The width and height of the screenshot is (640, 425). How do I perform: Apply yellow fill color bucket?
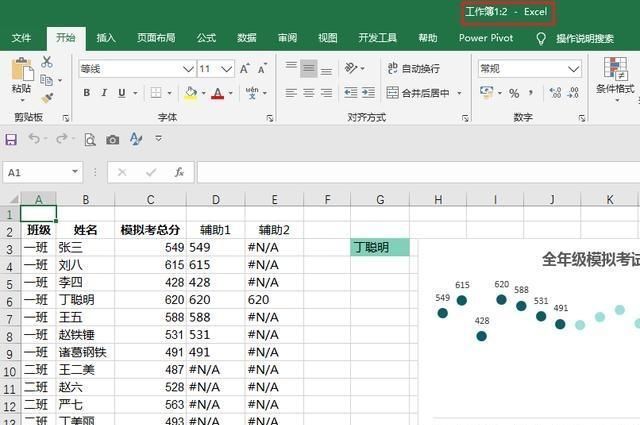[x=191, y=93]
